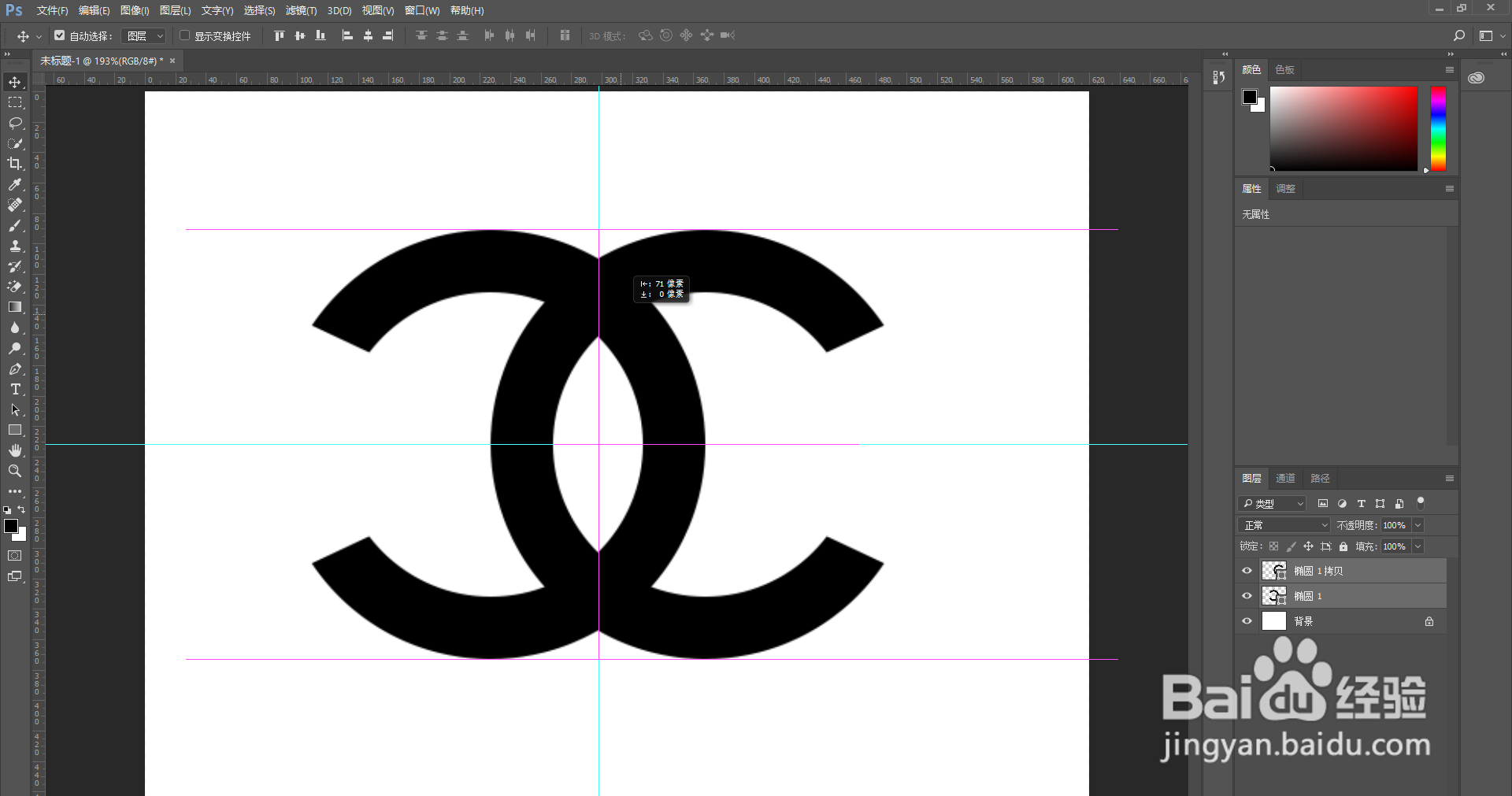Select the Healing Brush tool
1512x796 pixels.
tap(15, 205)
